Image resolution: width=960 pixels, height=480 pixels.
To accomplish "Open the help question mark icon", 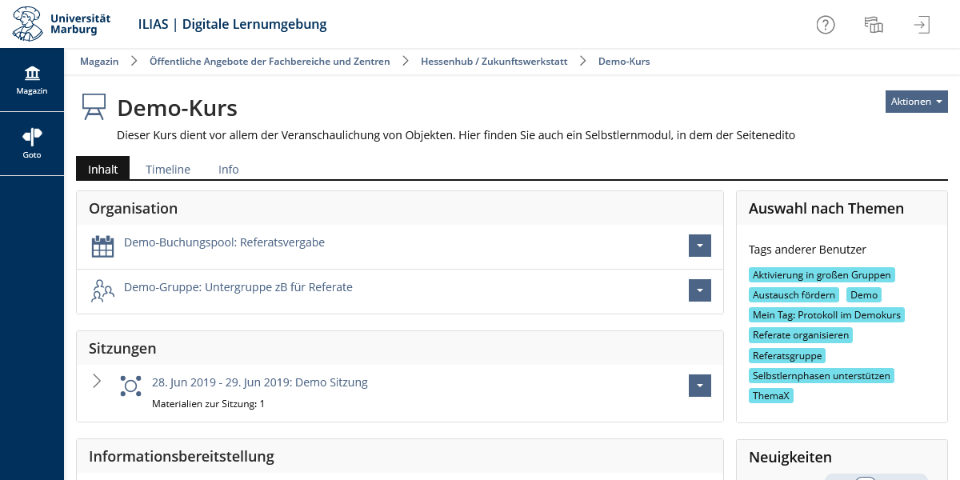I will (825, 25).
